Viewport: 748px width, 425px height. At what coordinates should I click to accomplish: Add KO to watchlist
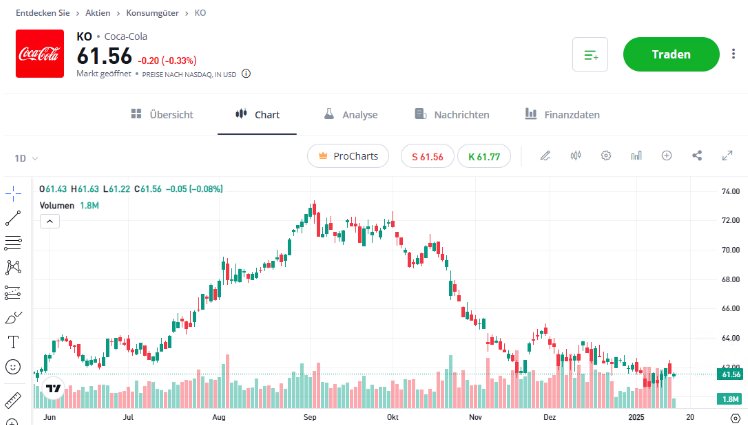(x=590, y=54)
